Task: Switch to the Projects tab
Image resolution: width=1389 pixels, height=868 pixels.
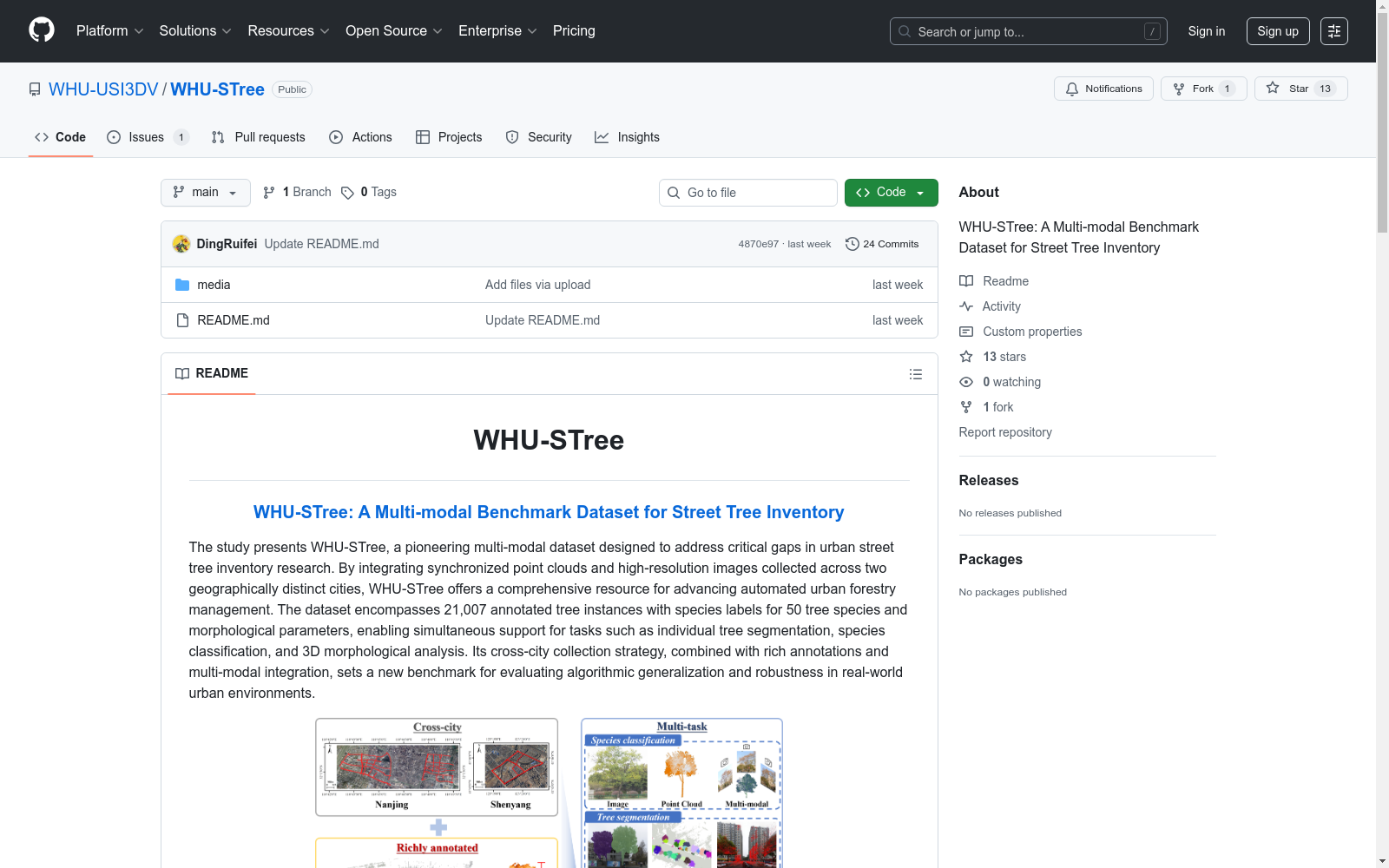Action: [449, 137]
